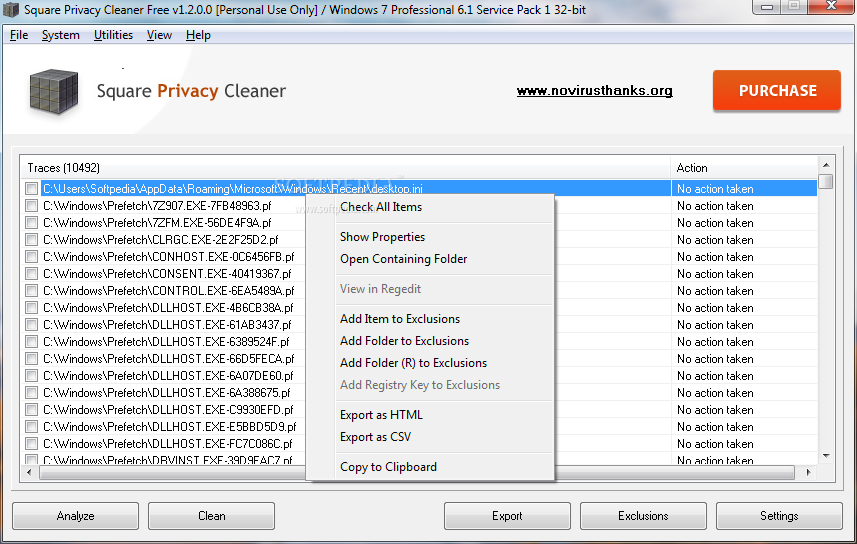Click the vertical scrollbar down arrow
This screenshot has width=857, height=544.
pyautogui.click(x=826, y=455)
